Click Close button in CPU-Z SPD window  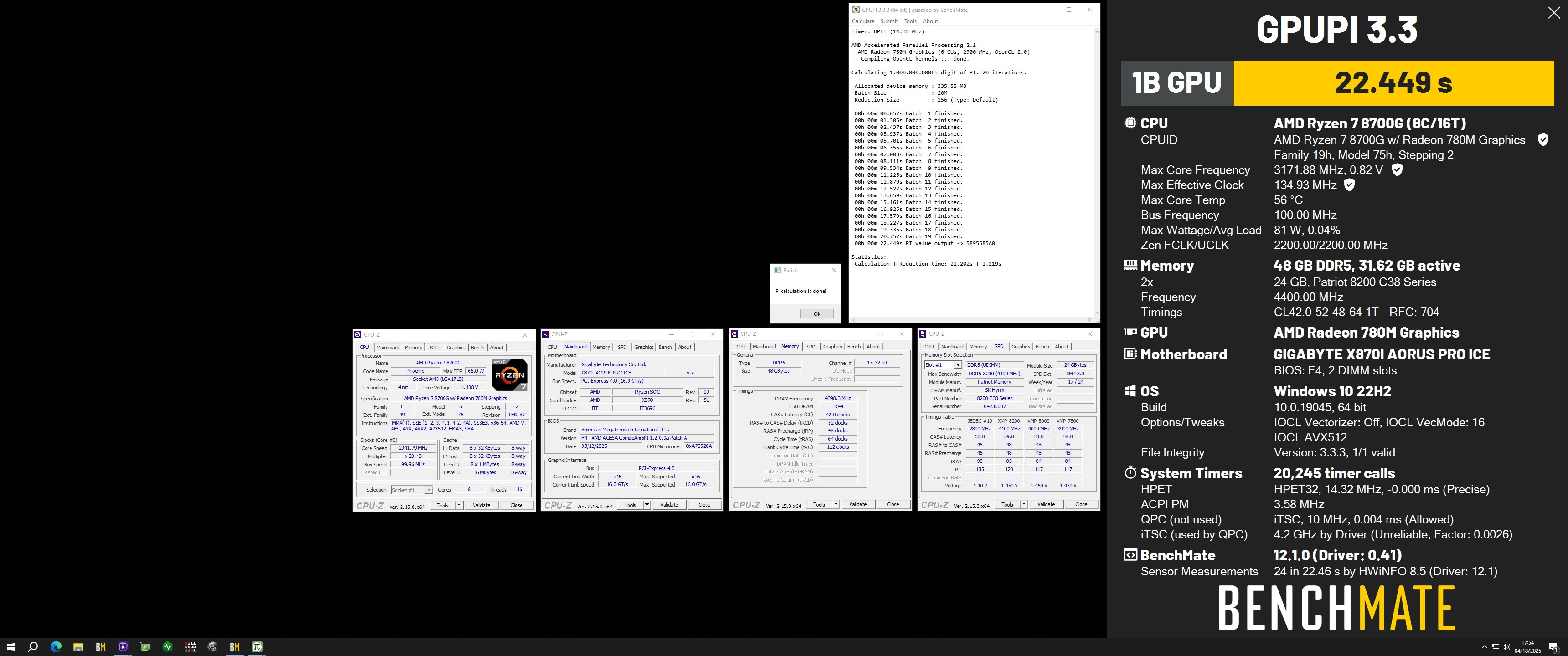click(x=1081, y=504)
